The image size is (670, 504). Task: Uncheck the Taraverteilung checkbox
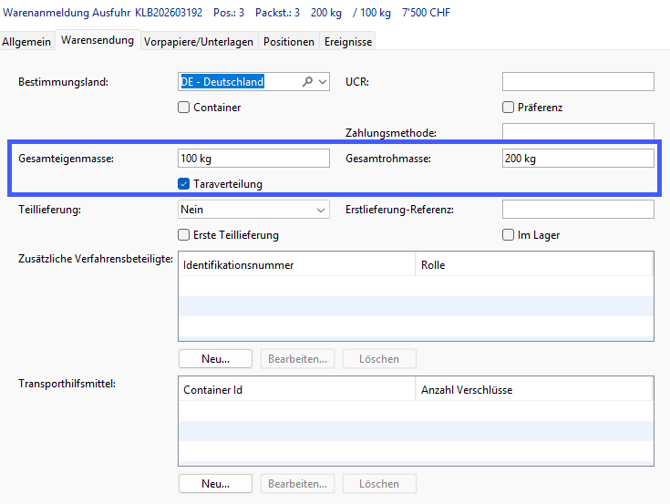184,184
